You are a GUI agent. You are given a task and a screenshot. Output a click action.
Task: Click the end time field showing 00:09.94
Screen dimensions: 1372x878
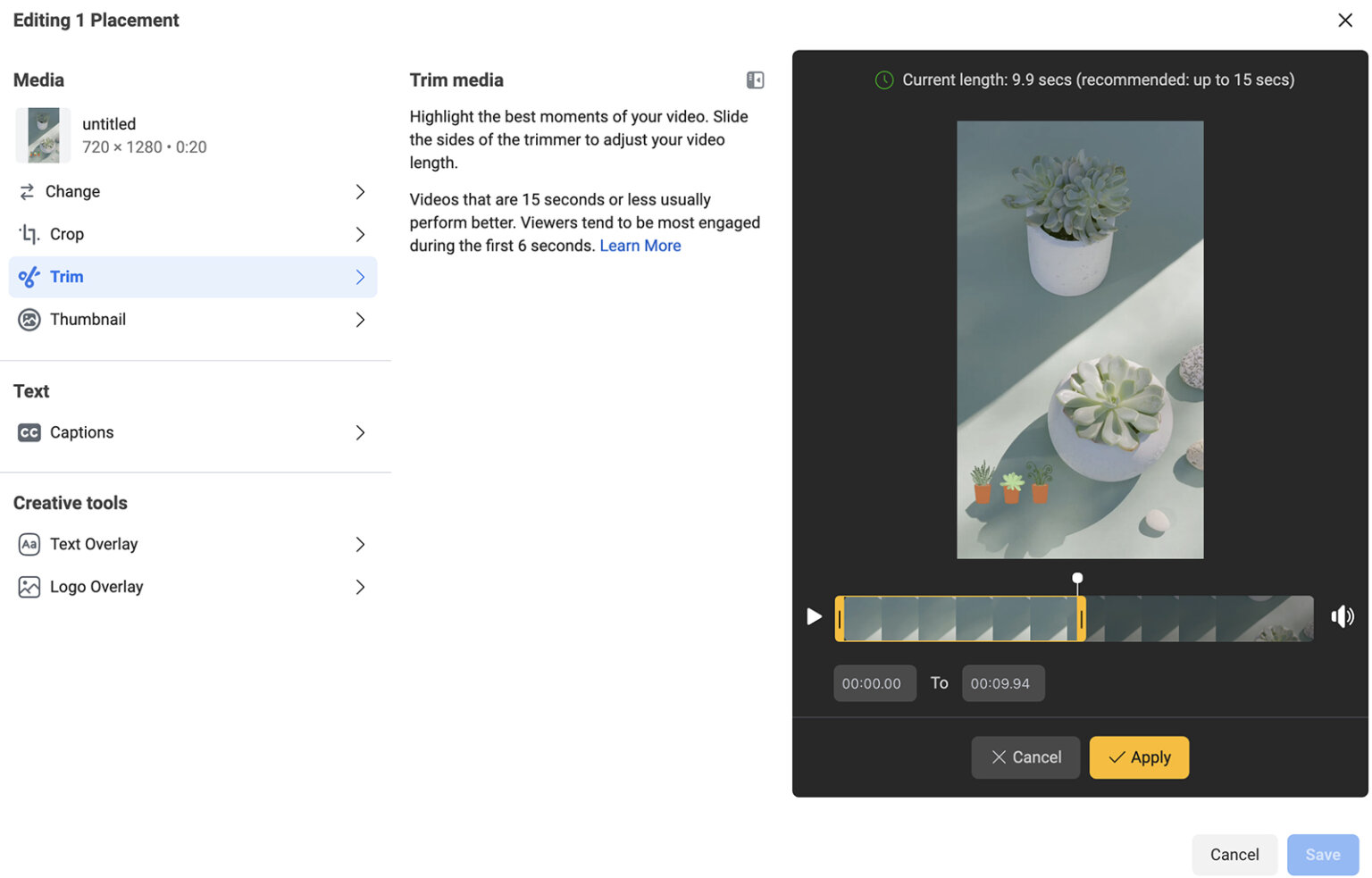1002,682
